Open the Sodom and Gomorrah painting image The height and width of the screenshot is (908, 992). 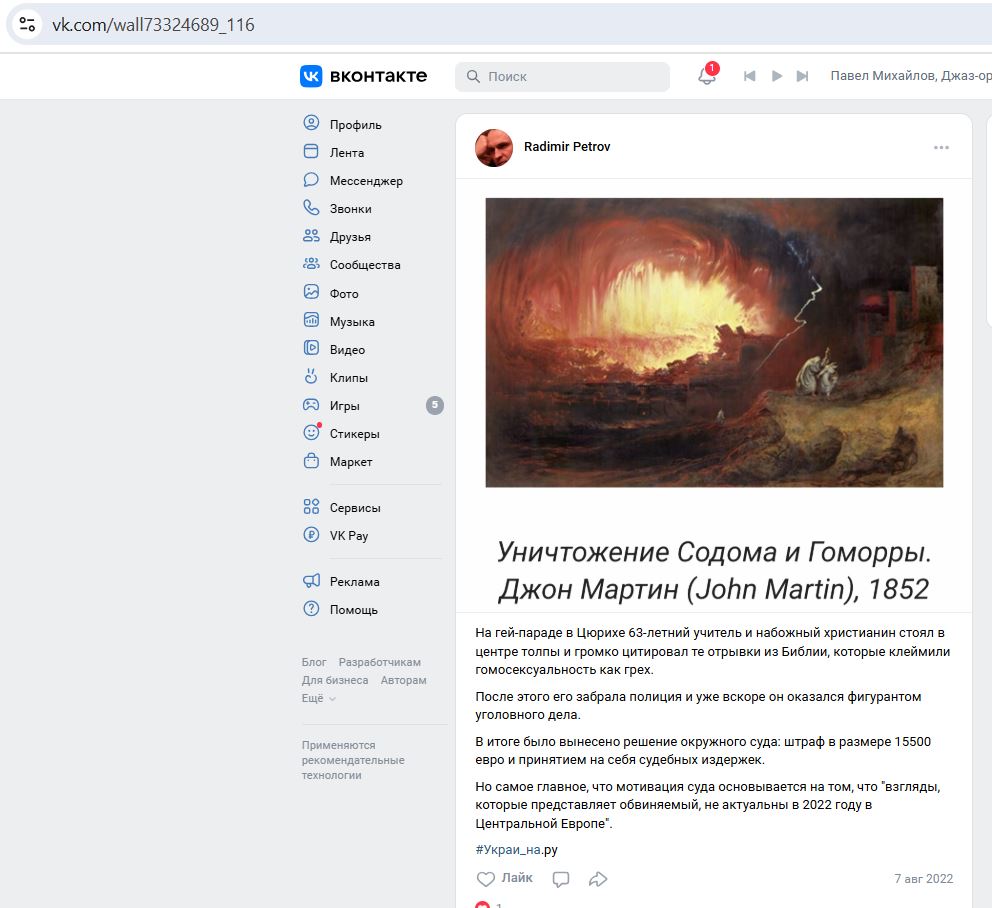coord(714,342)
